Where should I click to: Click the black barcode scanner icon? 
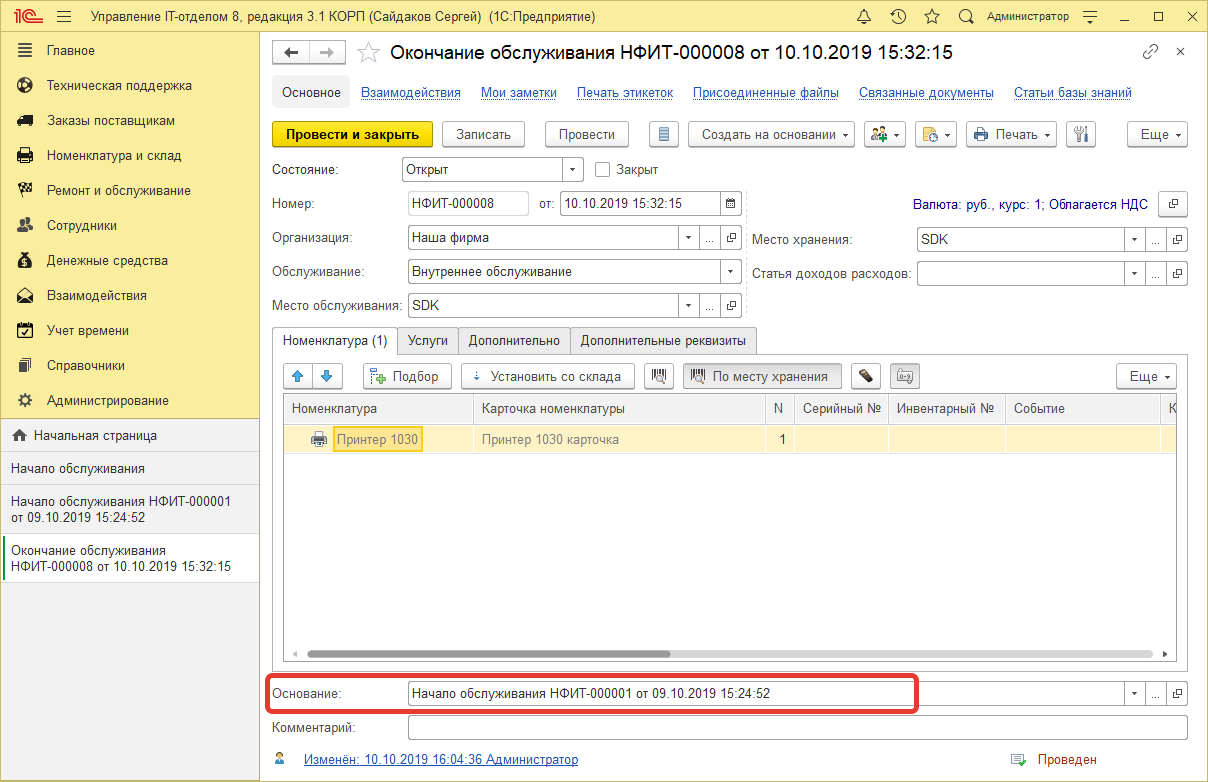click(865, 376)
